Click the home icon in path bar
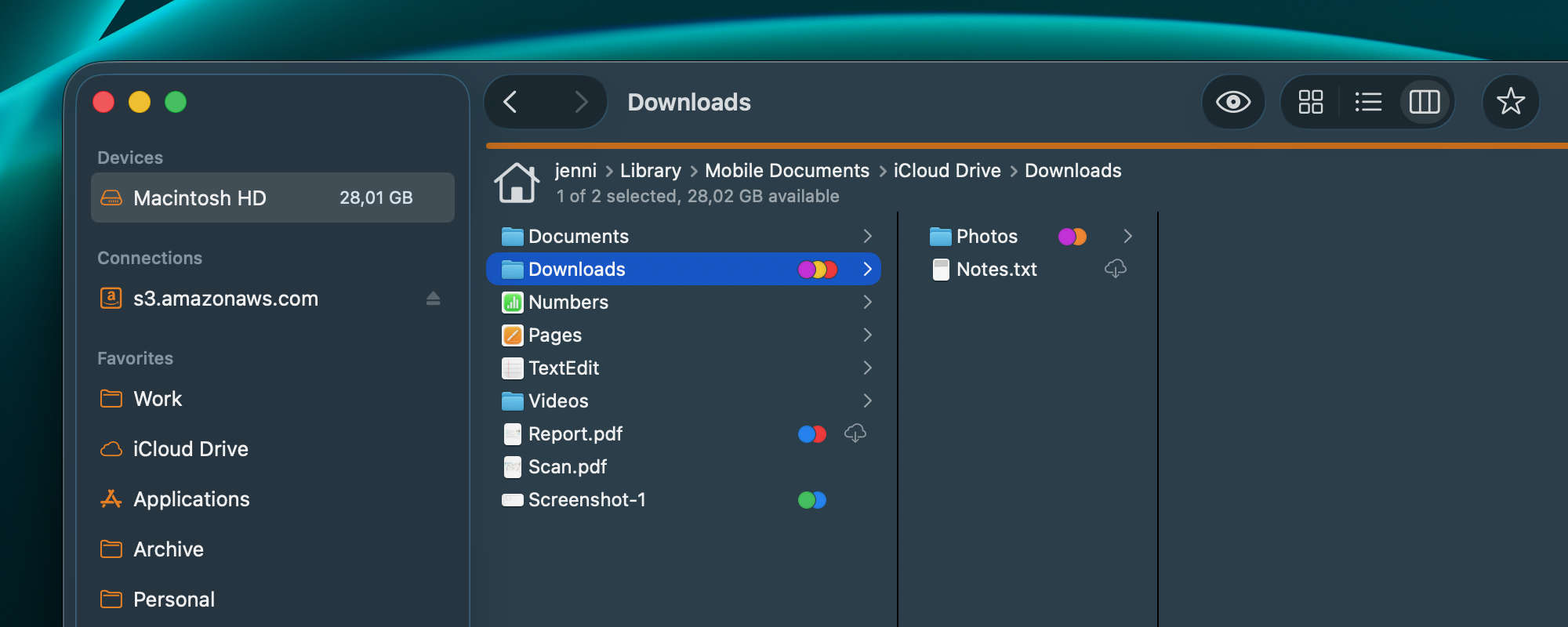 point(517,183)
